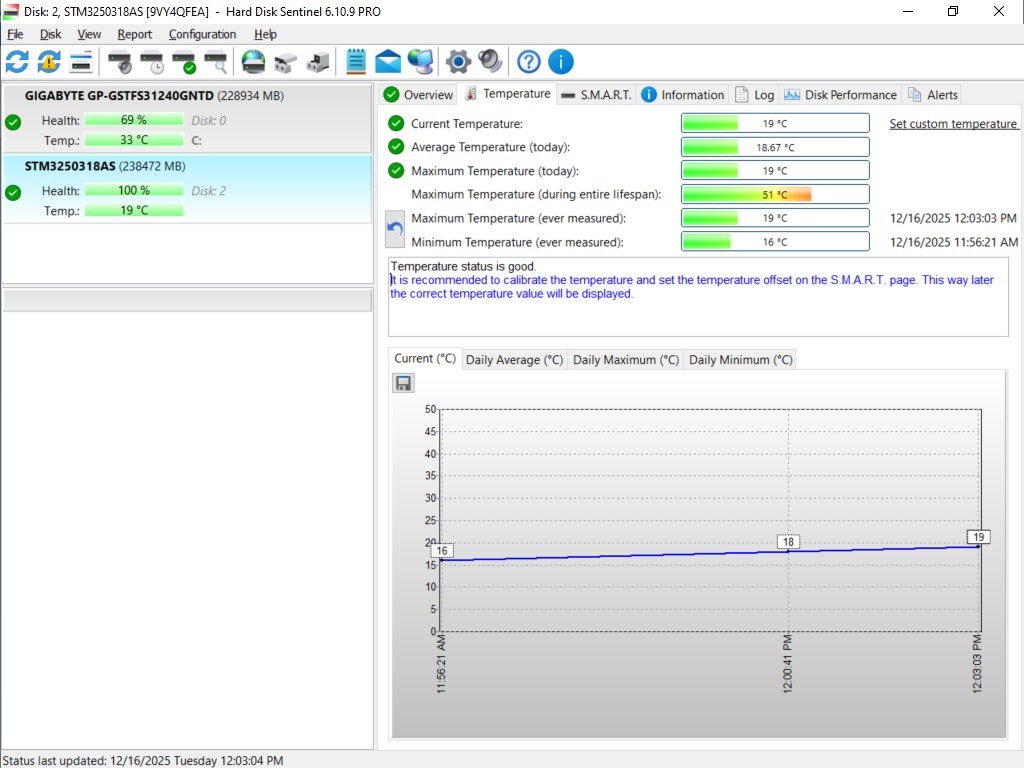Switch to the S.M.A.R.T. tab
Screen dimensions: 1024x768
tap(596, 95)
